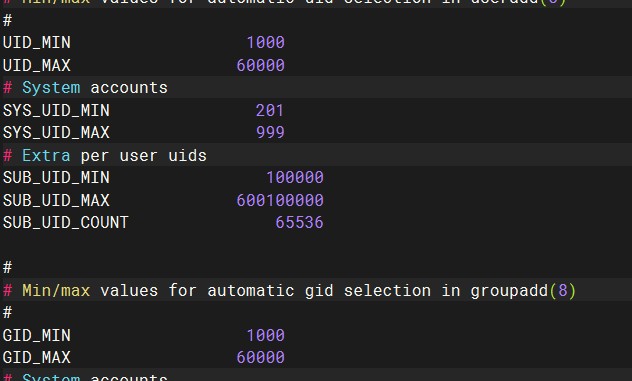
Task: Place cursor on SYS_UID_MIN value 201
Action: coord(270,110)
